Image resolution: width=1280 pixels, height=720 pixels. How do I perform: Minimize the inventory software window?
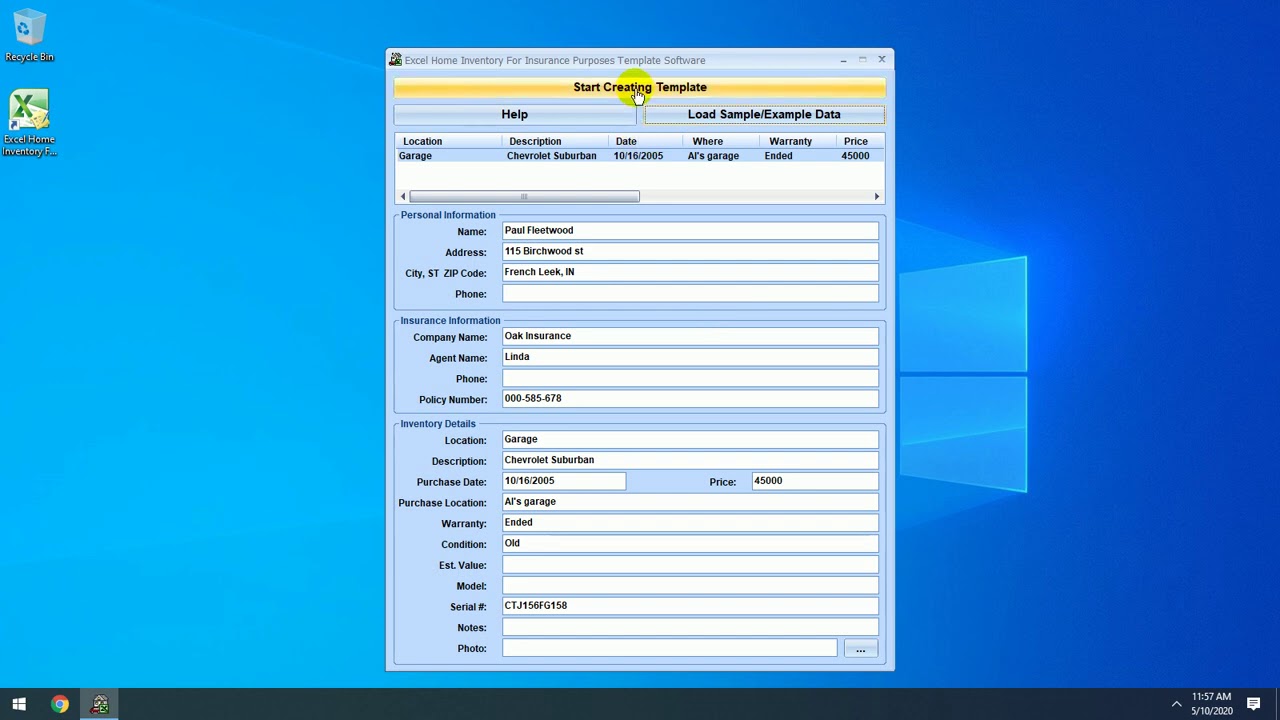tap(843, 60)
